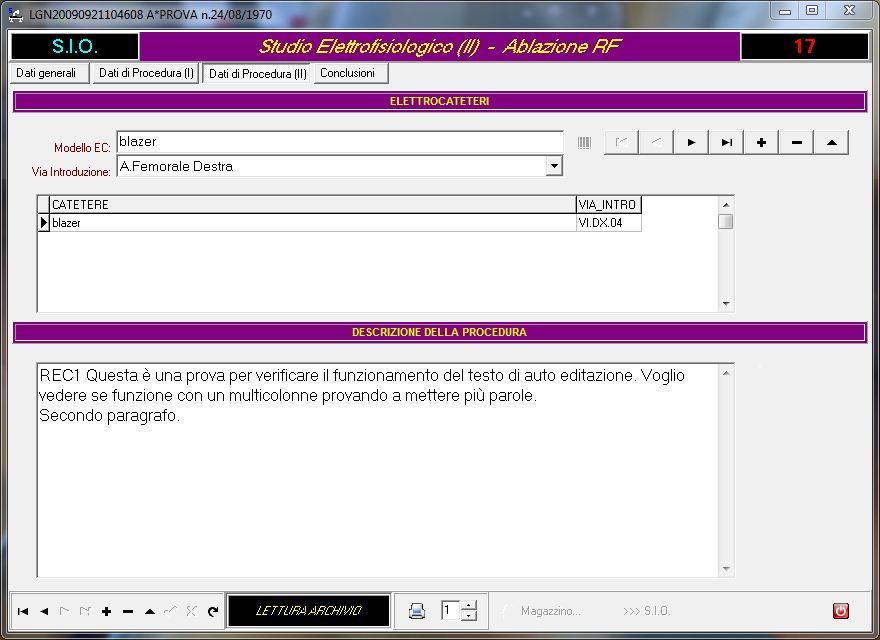880x640 pixels.
Task: Edit record via bottom navigator up triangle
Action: coord(149,611)
